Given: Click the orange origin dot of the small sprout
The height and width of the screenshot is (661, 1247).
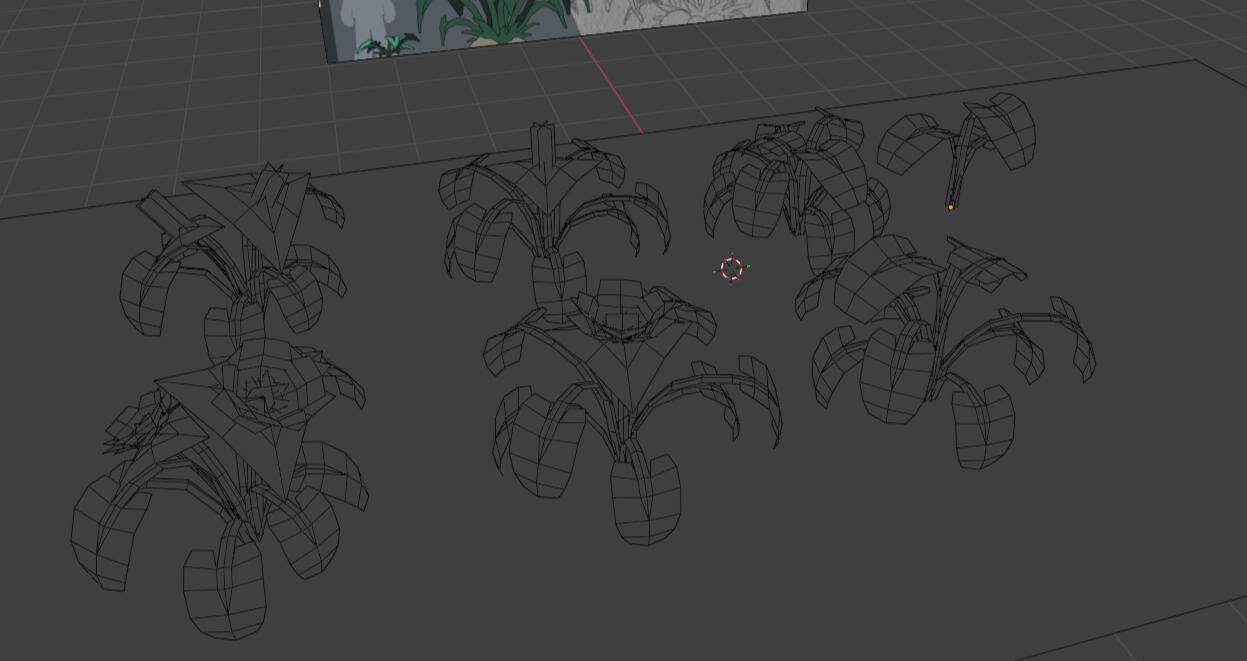Looking at the screenshot, I should point(951,207).
